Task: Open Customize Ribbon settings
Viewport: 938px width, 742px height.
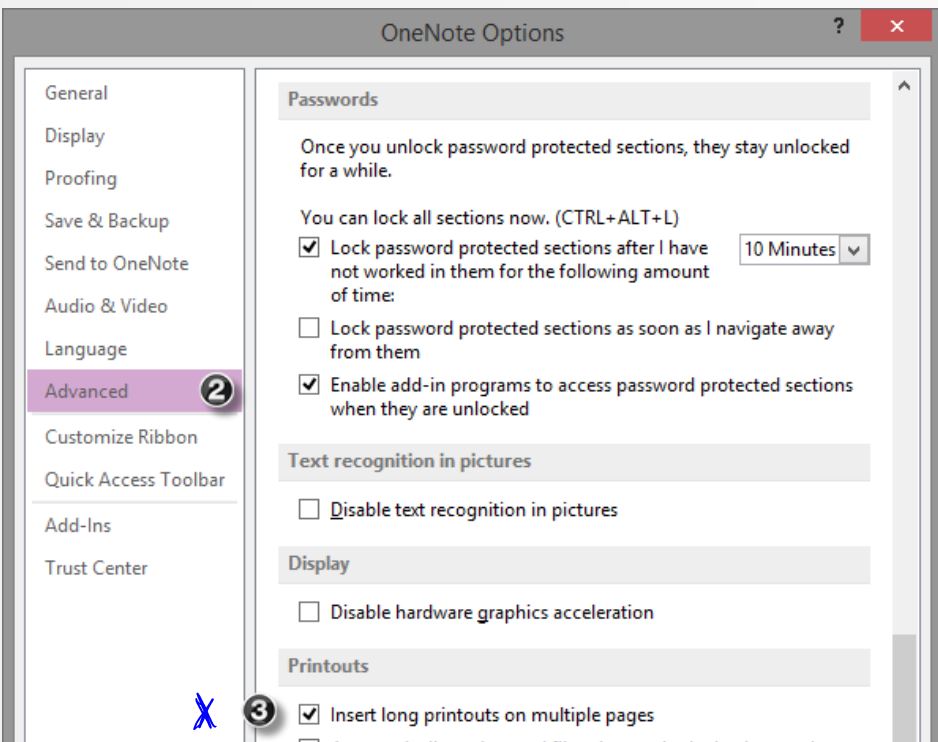Action: pos(135,437)
